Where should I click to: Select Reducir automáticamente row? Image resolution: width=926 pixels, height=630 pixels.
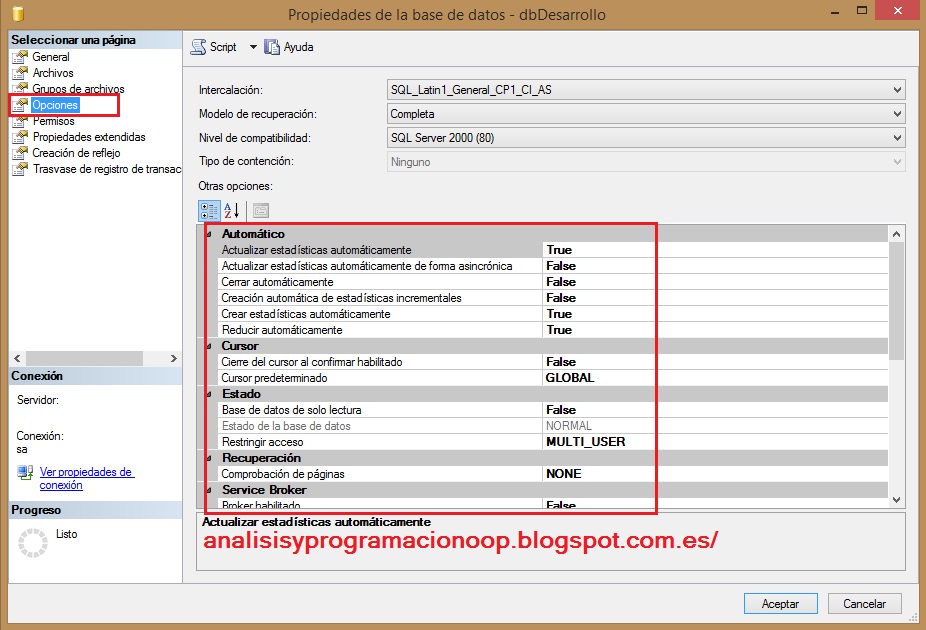[553, 329]
